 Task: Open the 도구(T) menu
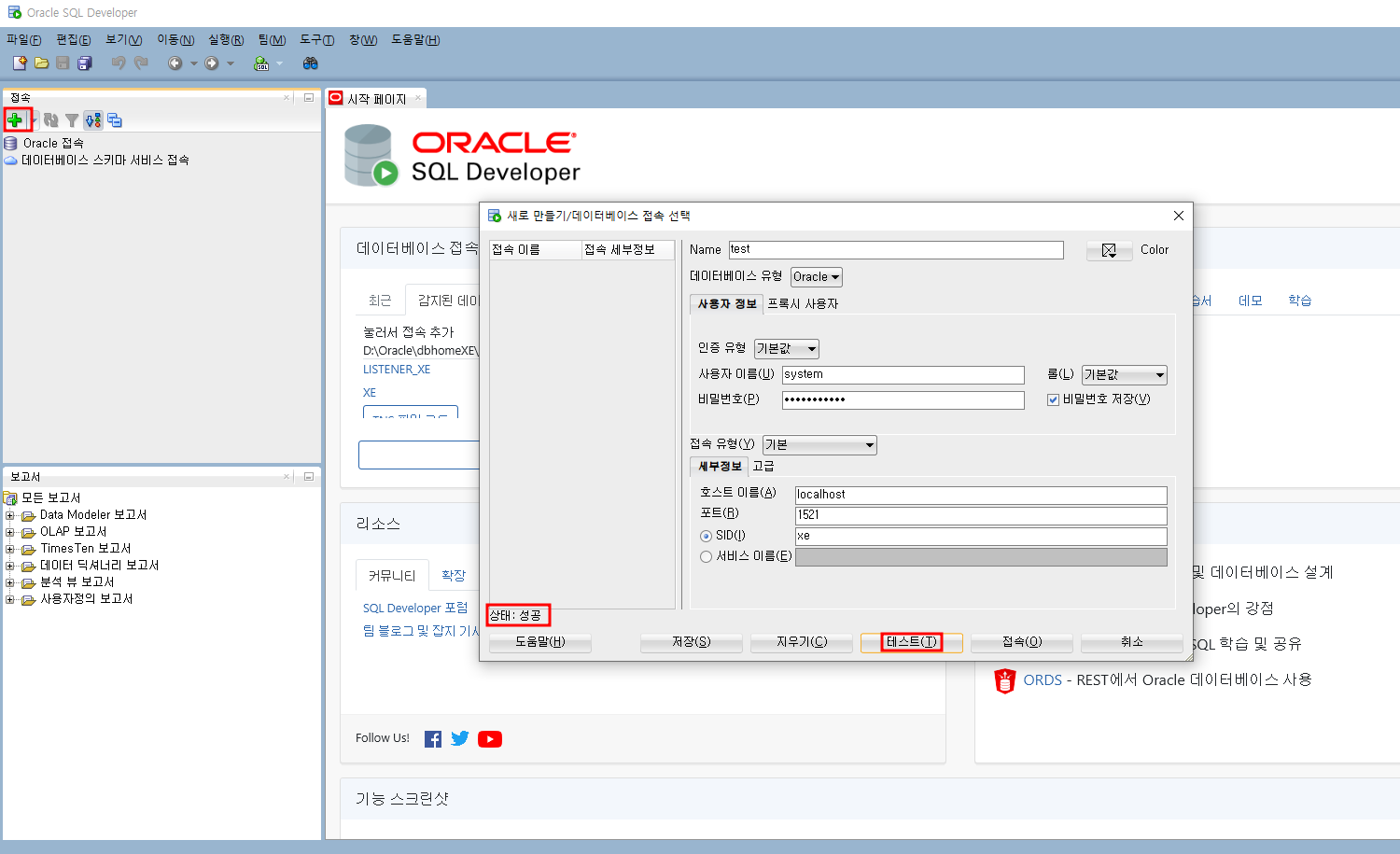coord(317,40)
